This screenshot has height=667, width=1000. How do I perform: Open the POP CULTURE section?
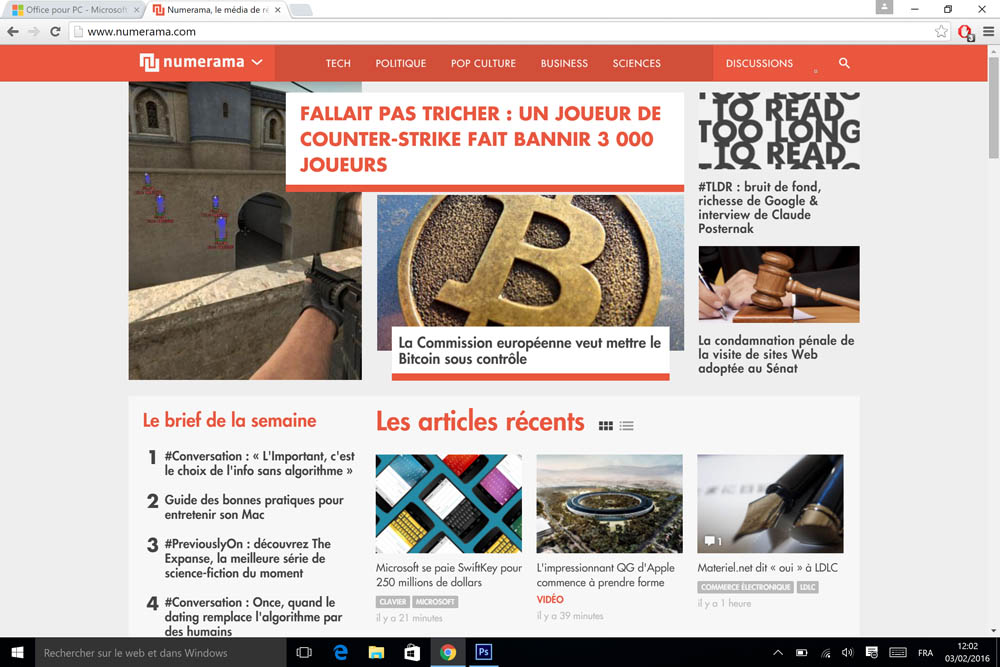click(483, 63)
